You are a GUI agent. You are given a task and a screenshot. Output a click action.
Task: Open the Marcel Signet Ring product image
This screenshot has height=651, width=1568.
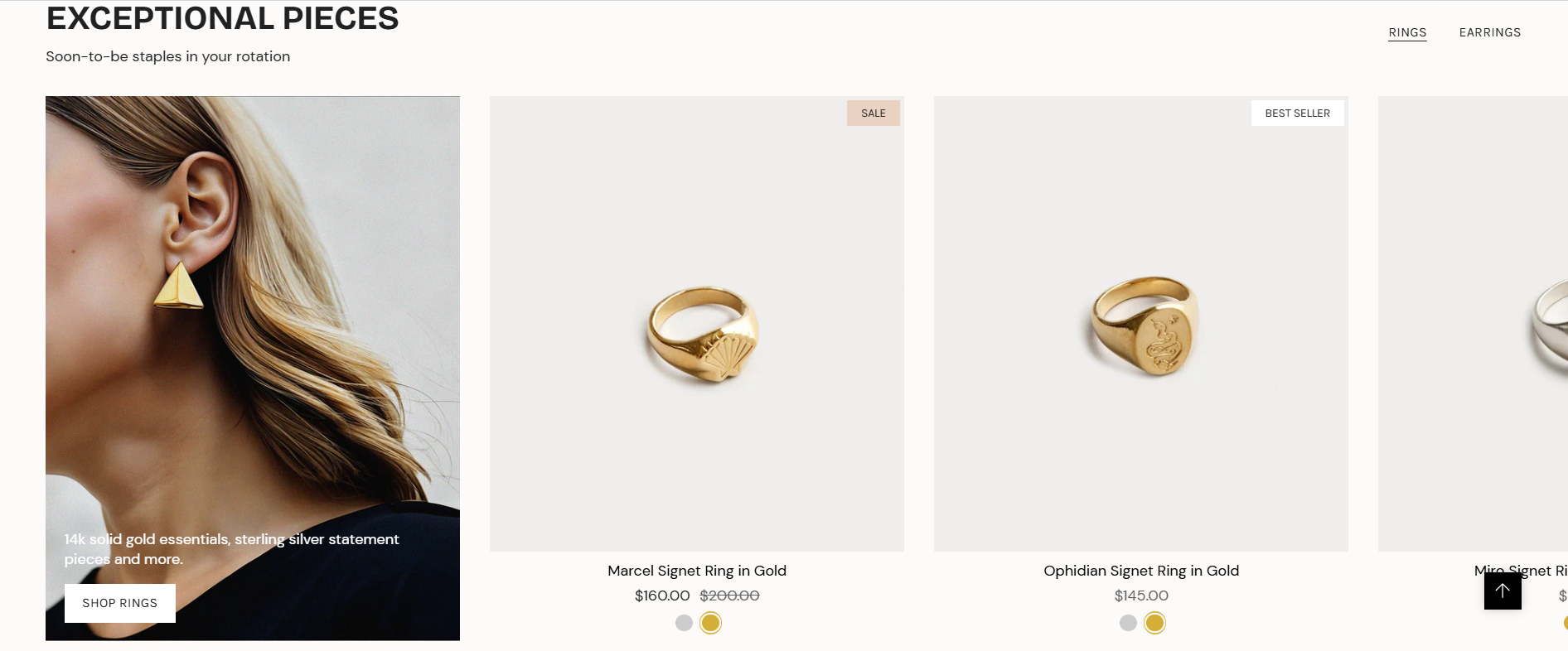[696, 323]
